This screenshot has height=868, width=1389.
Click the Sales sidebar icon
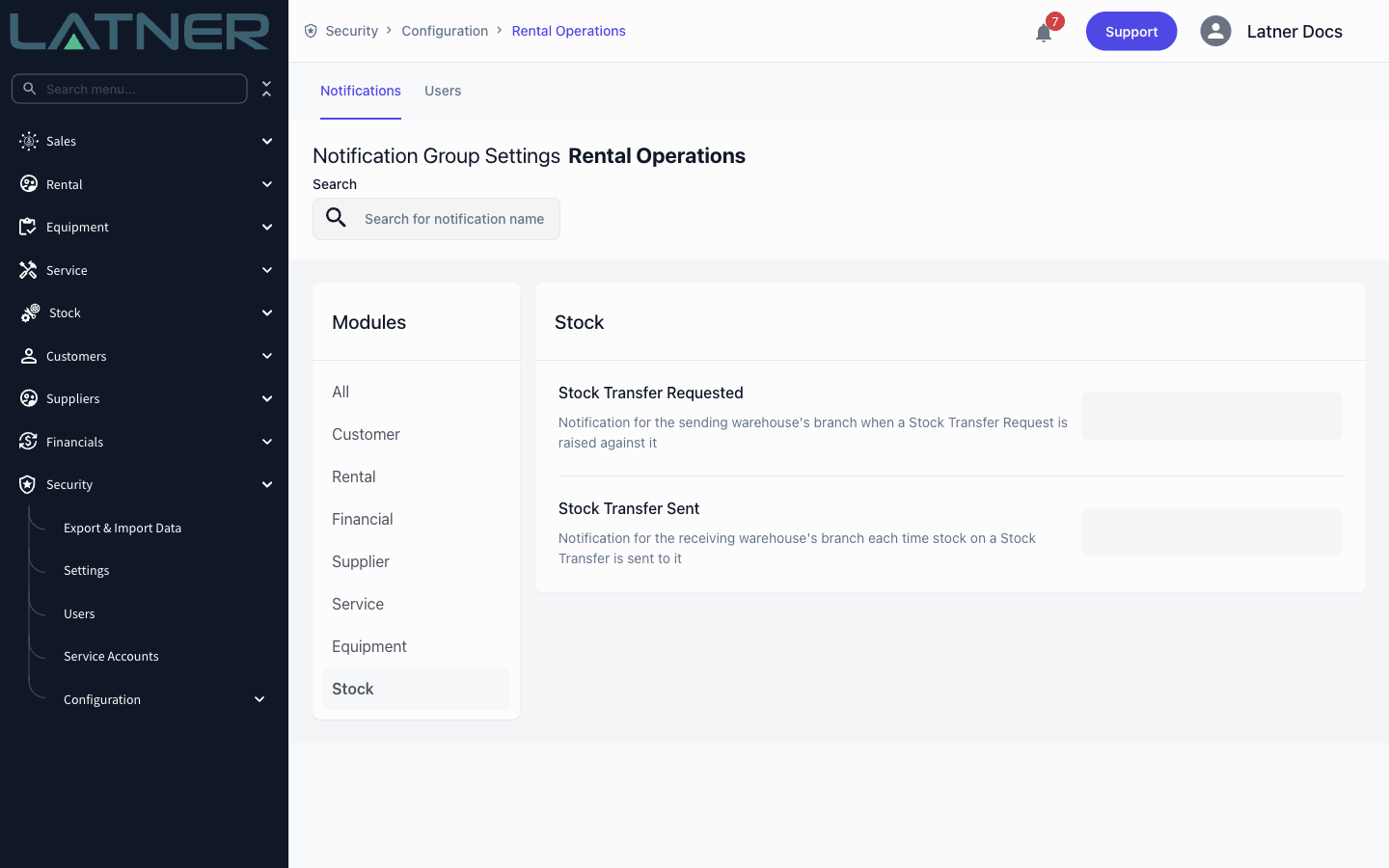coord(29,141)
